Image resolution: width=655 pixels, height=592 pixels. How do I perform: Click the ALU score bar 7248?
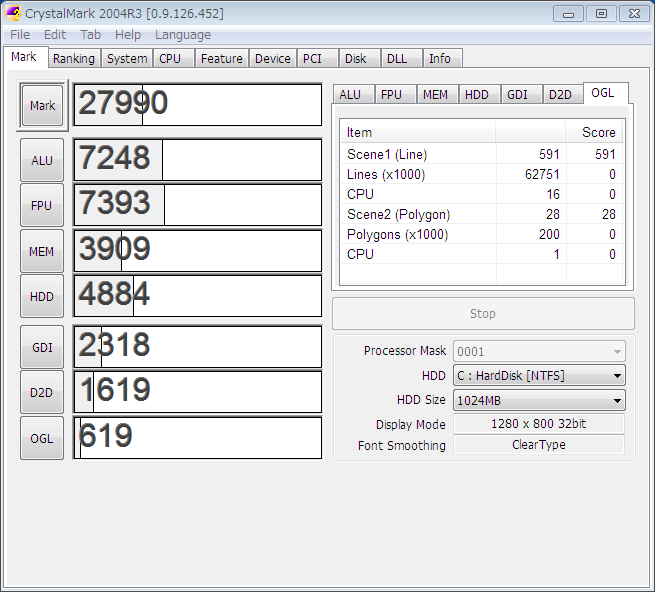198,160
